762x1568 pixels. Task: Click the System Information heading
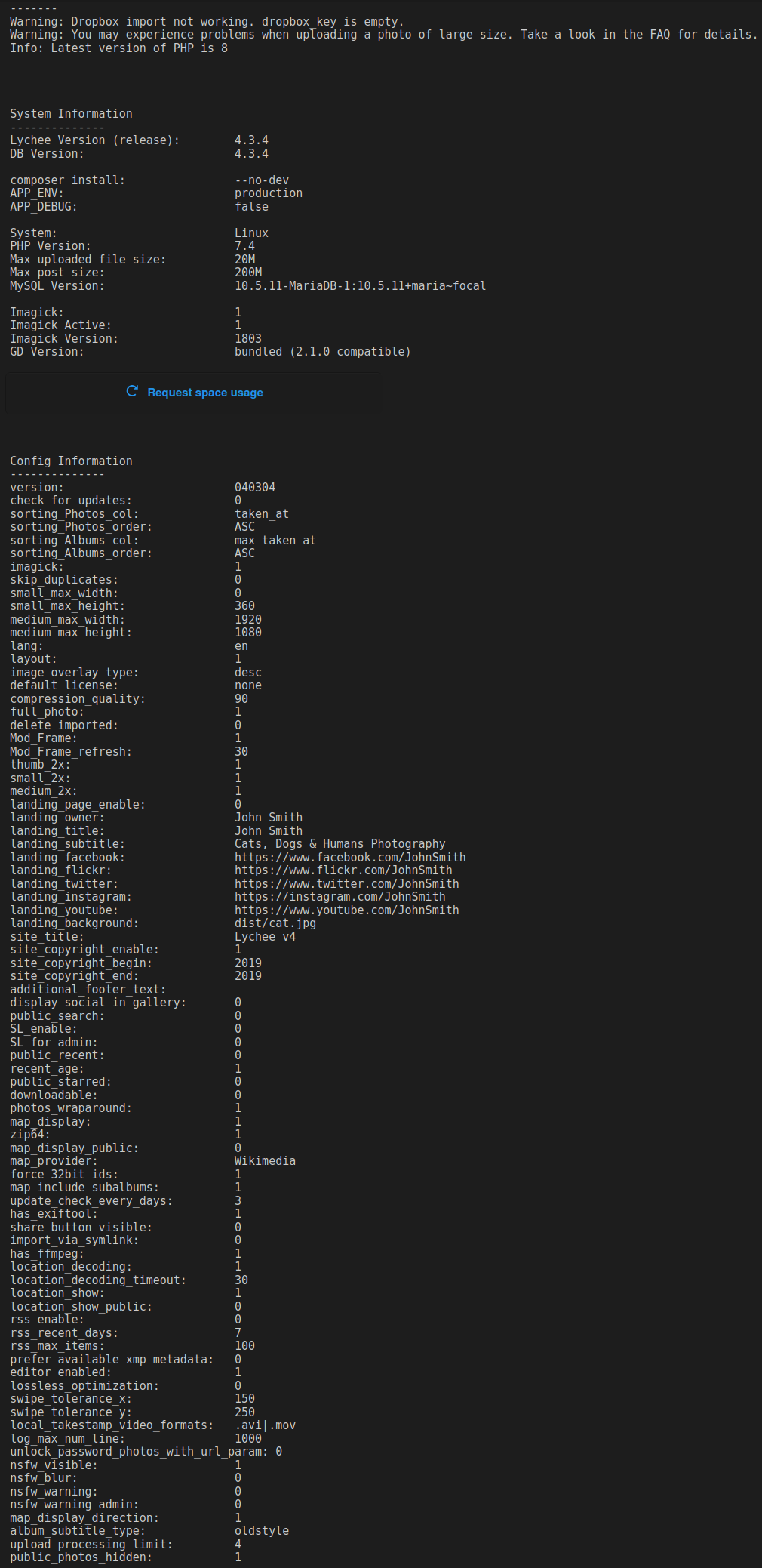point(71,113)
